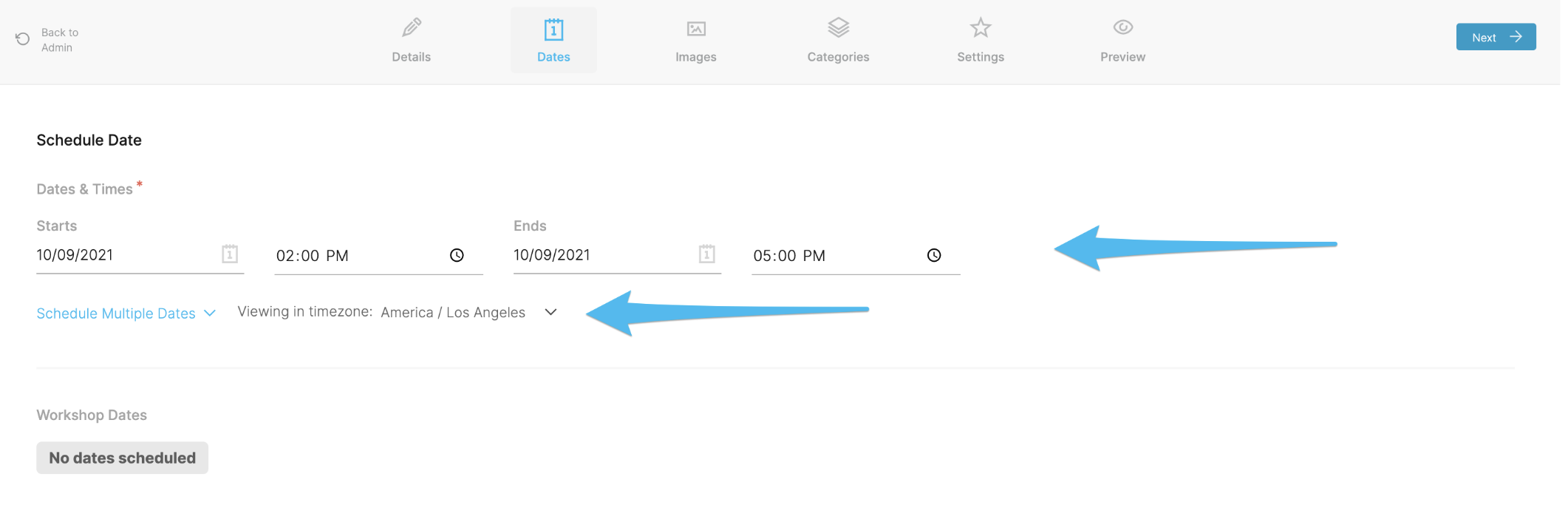Viewport: 1568px width, 525px height.
Task: Click the Dates & Times label
Action: 85,189
